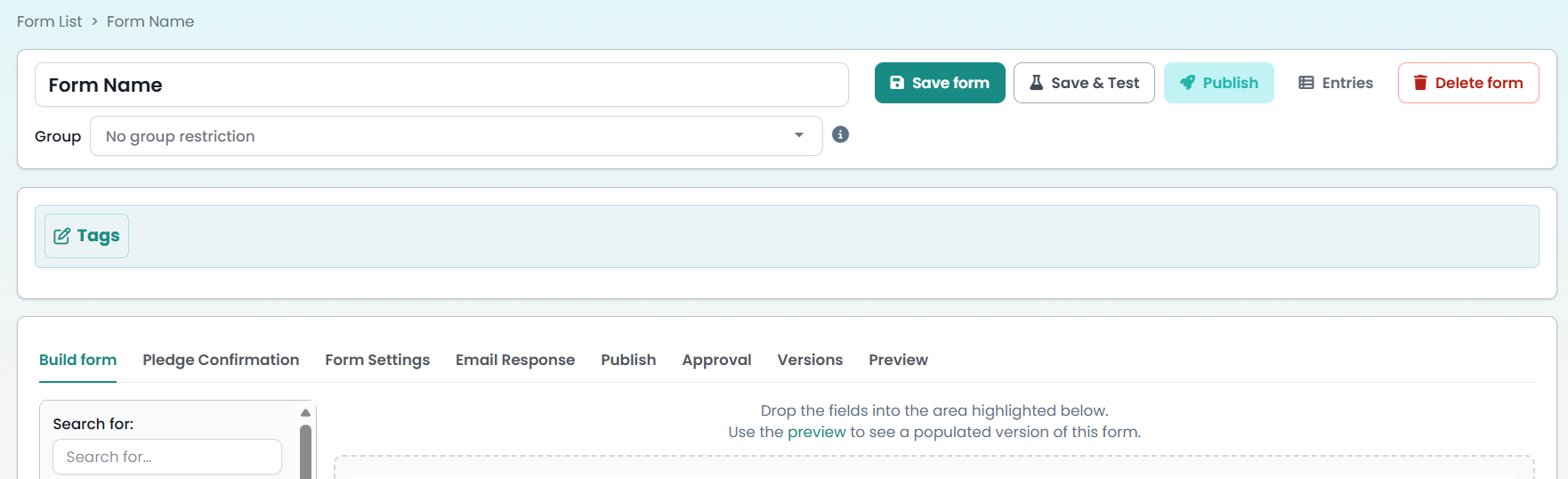Open the Approval tab
The width and height of the screenshot is (1568, 479).
pyautogui.click(x=716, y=360)
